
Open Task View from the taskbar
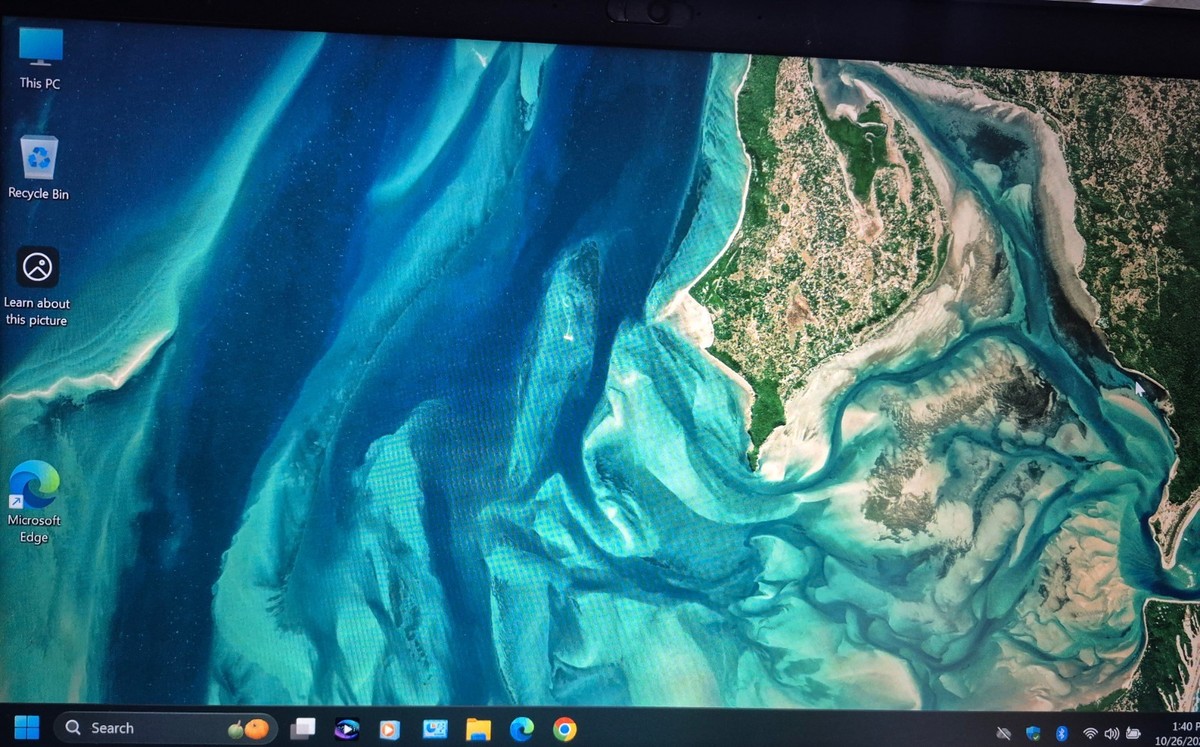click(302, 729)
